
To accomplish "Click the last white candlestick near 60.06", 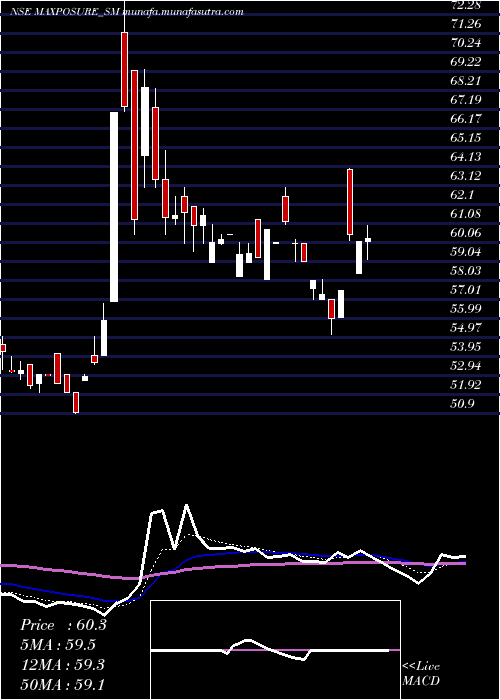I will (368, 240).
